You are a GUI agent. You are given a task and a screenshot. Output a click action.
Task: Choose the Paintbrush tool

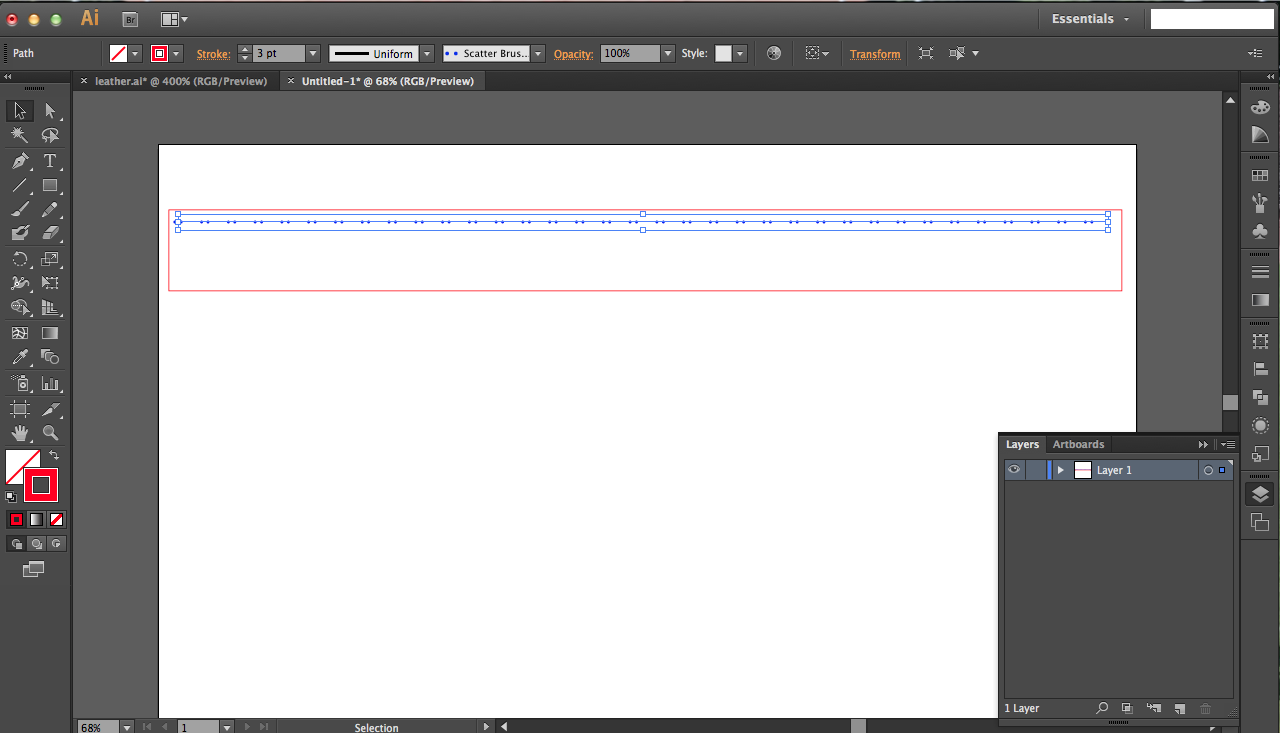point(20,209)
